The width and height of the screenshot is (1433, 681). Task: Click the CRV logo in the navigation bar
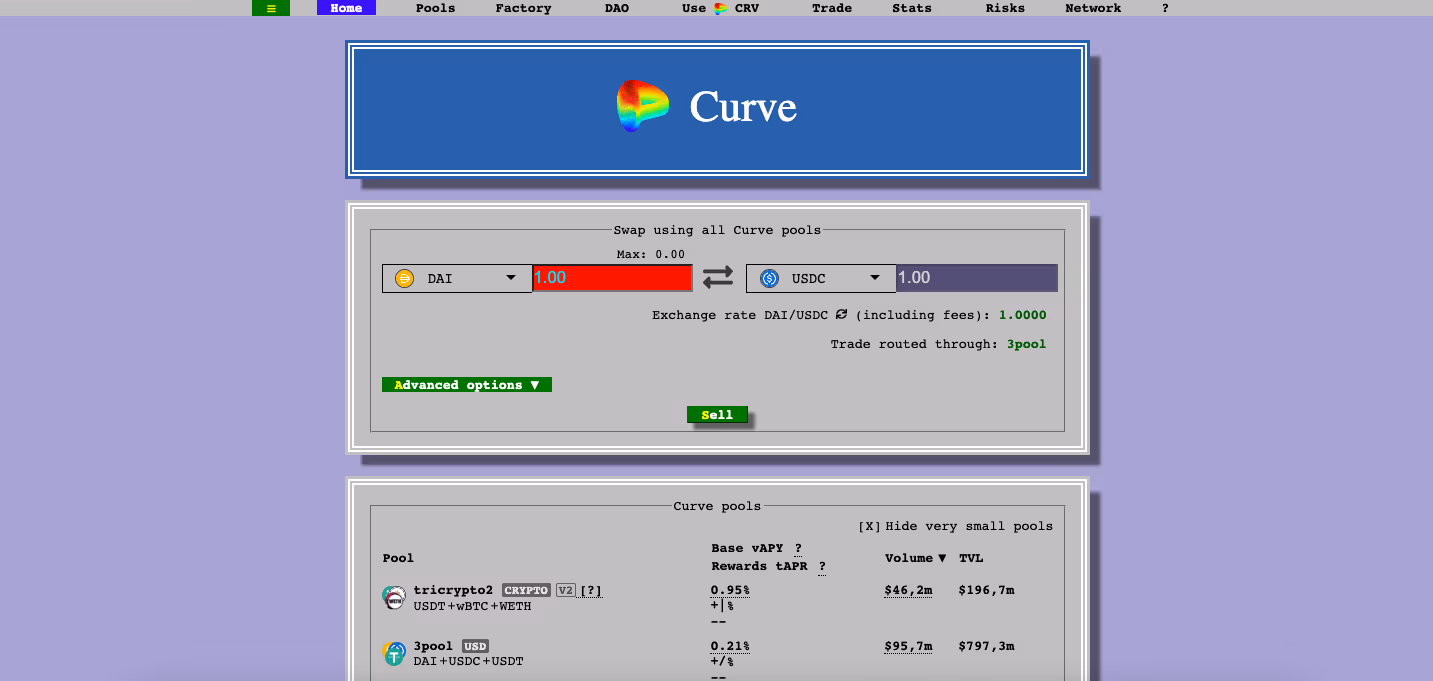(x=720, y=8)
